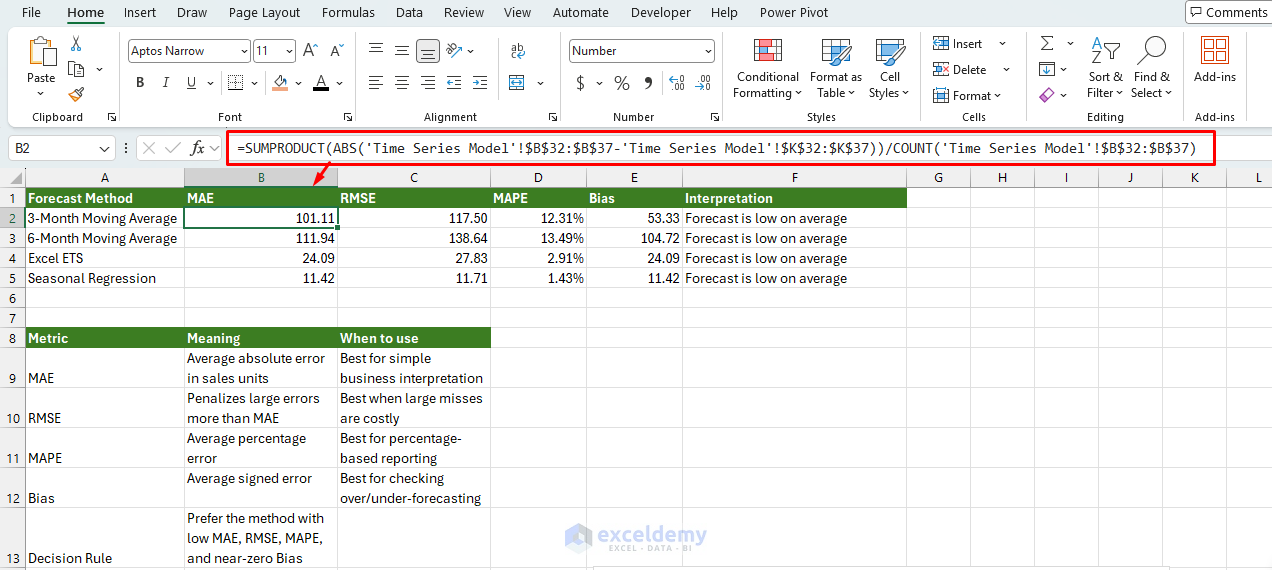Apply the font color swatch
Image resolution: width=1272 pixels, height=570 pixels.
pos(321,83)
